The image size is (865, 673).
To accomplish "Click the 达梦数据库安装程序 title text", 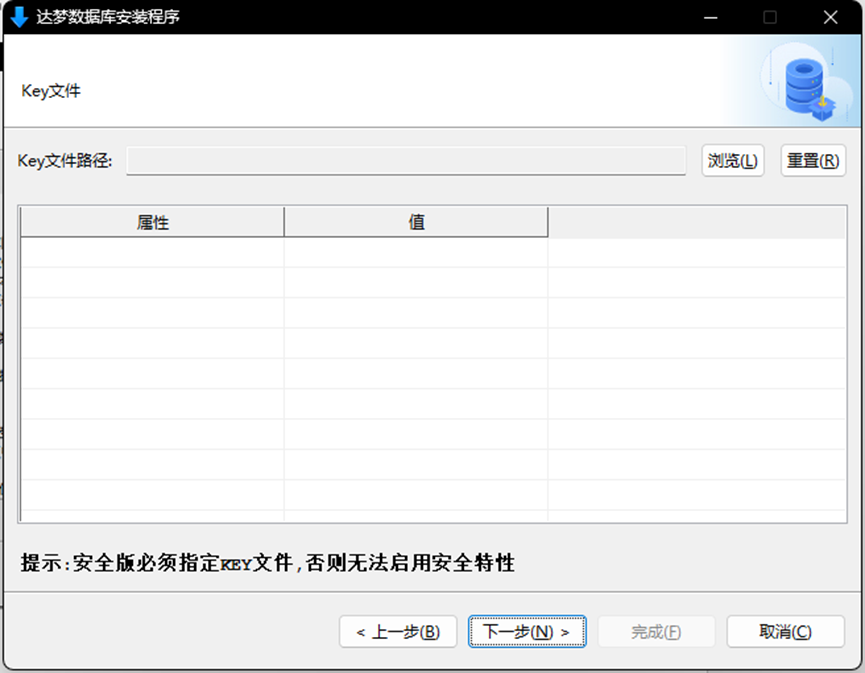I will click(108, 17).
